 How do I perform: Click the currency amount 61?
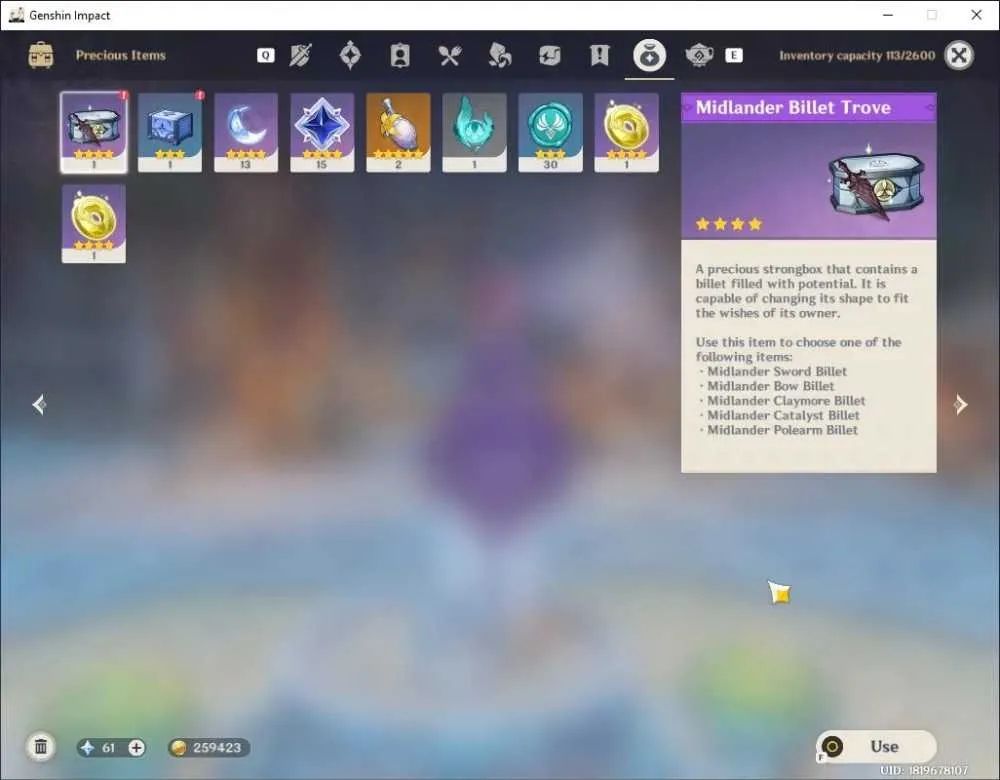coord(108,747)
